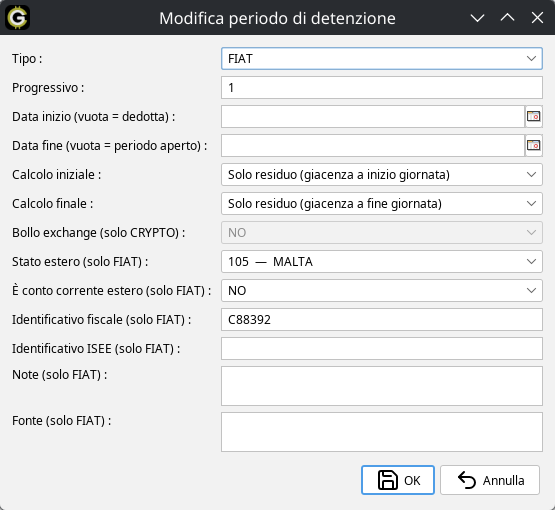Click the 'Tipo :' label

pos(27,58)
